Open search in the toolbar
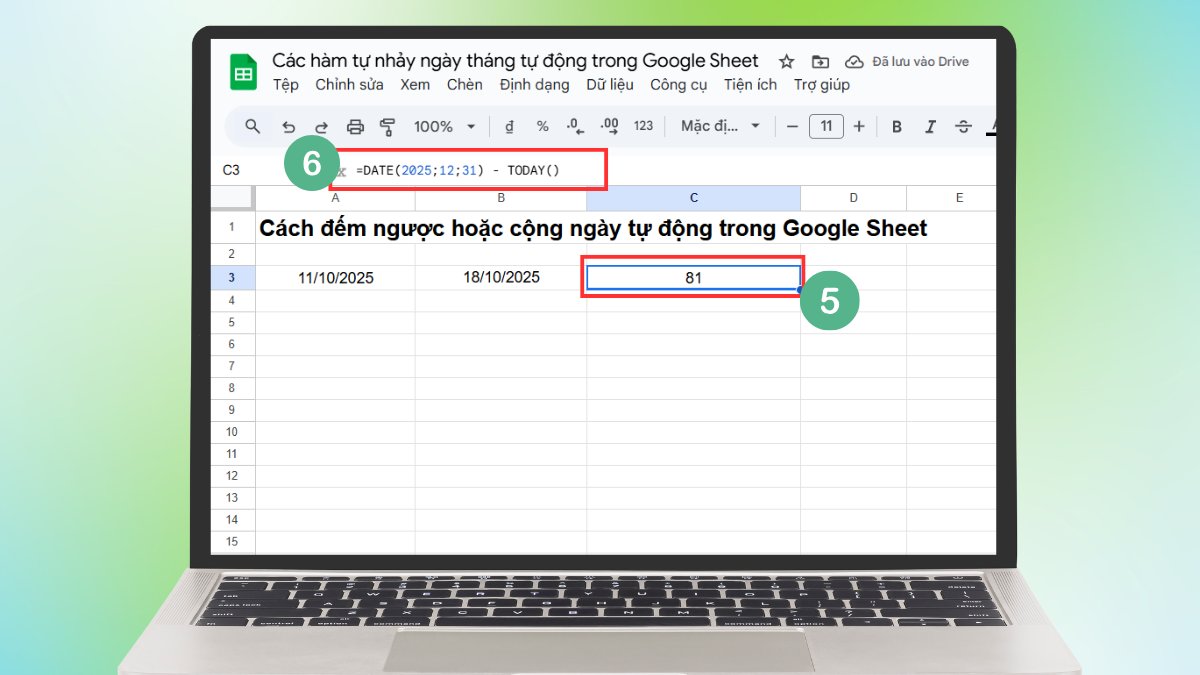 coord(252,126)
